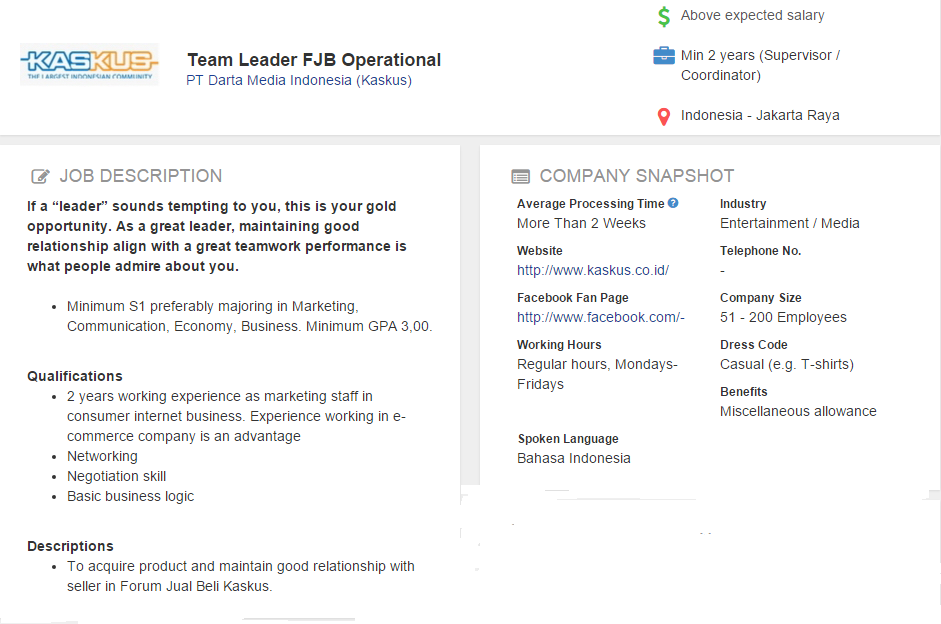This screenshot has height=624, width=941.
Task: Click the Company Snapshot list icon
Action: (521, 177)
